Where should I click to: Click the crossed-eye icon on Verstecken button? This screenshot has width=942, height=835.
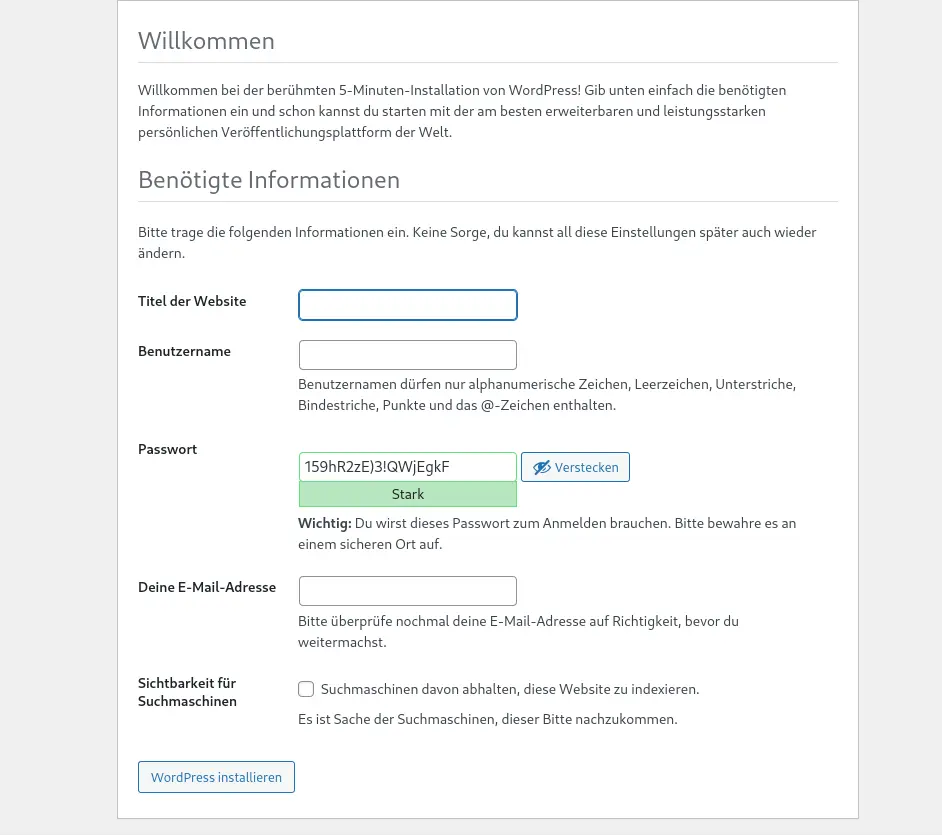tap(542, 467)
